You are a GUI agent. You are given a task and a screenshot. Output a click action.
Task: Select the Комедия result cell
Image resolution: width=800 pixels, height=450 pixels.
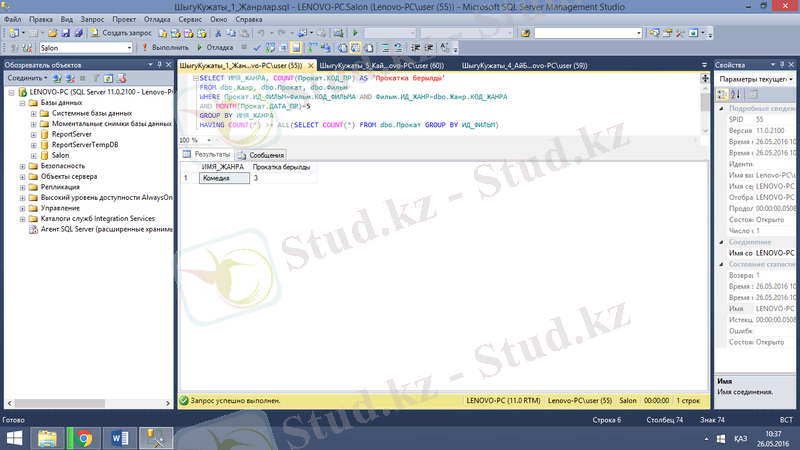pos(224,178)
